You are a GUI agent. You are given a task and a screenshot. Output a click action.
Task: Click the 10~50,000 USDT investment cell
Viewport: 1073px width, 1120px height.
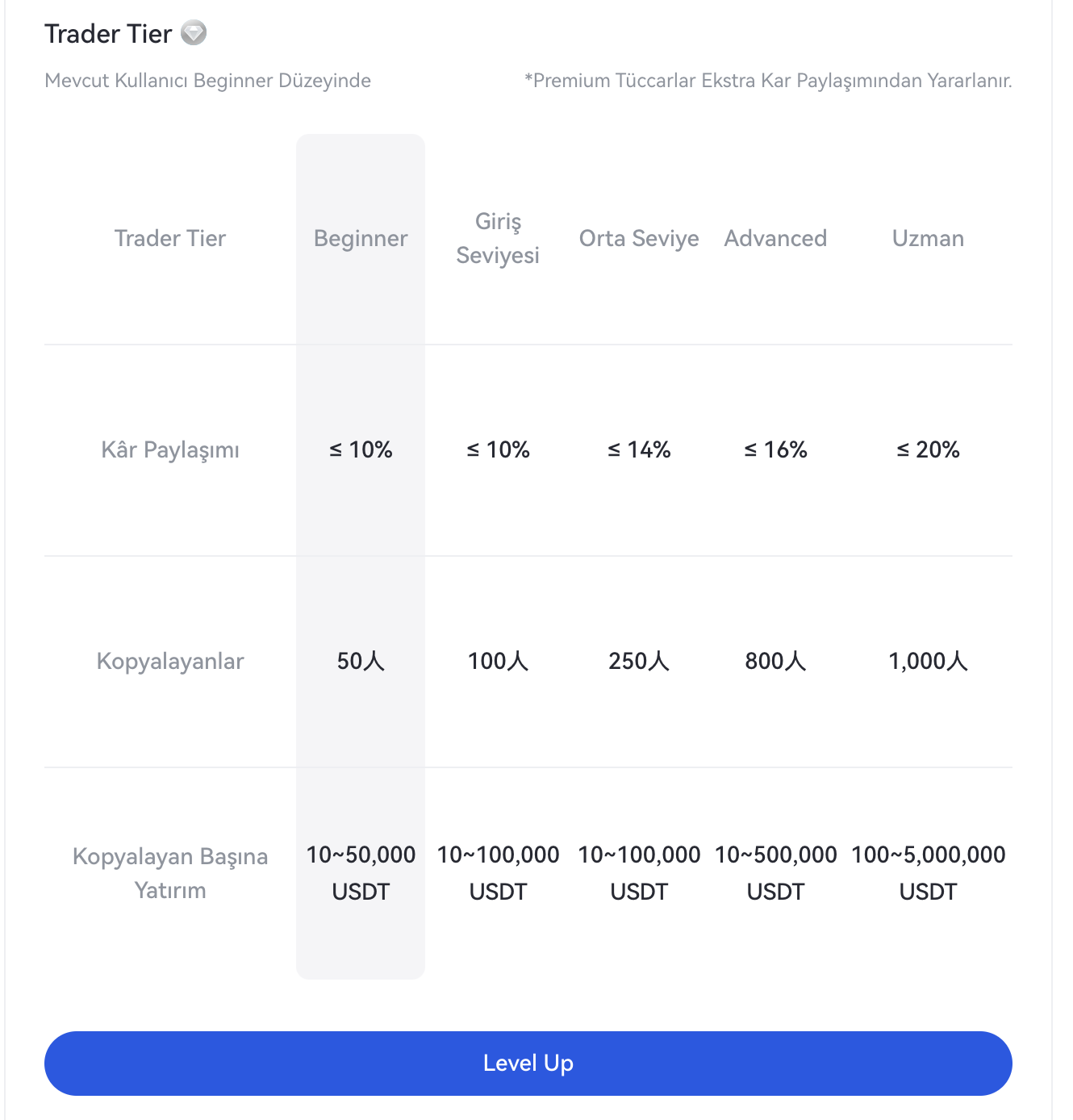361,873
